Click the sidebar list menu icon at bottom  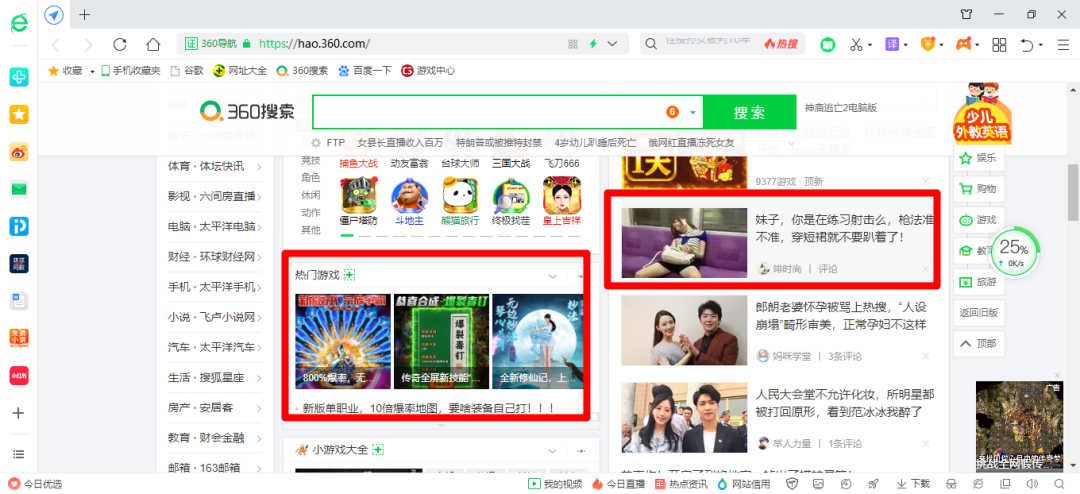(x=19, y=454)
